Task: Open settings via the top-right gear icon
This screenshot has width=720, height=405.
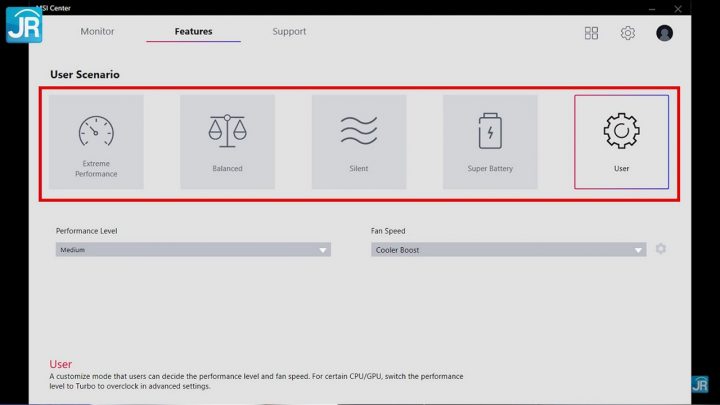Action: 627,33
